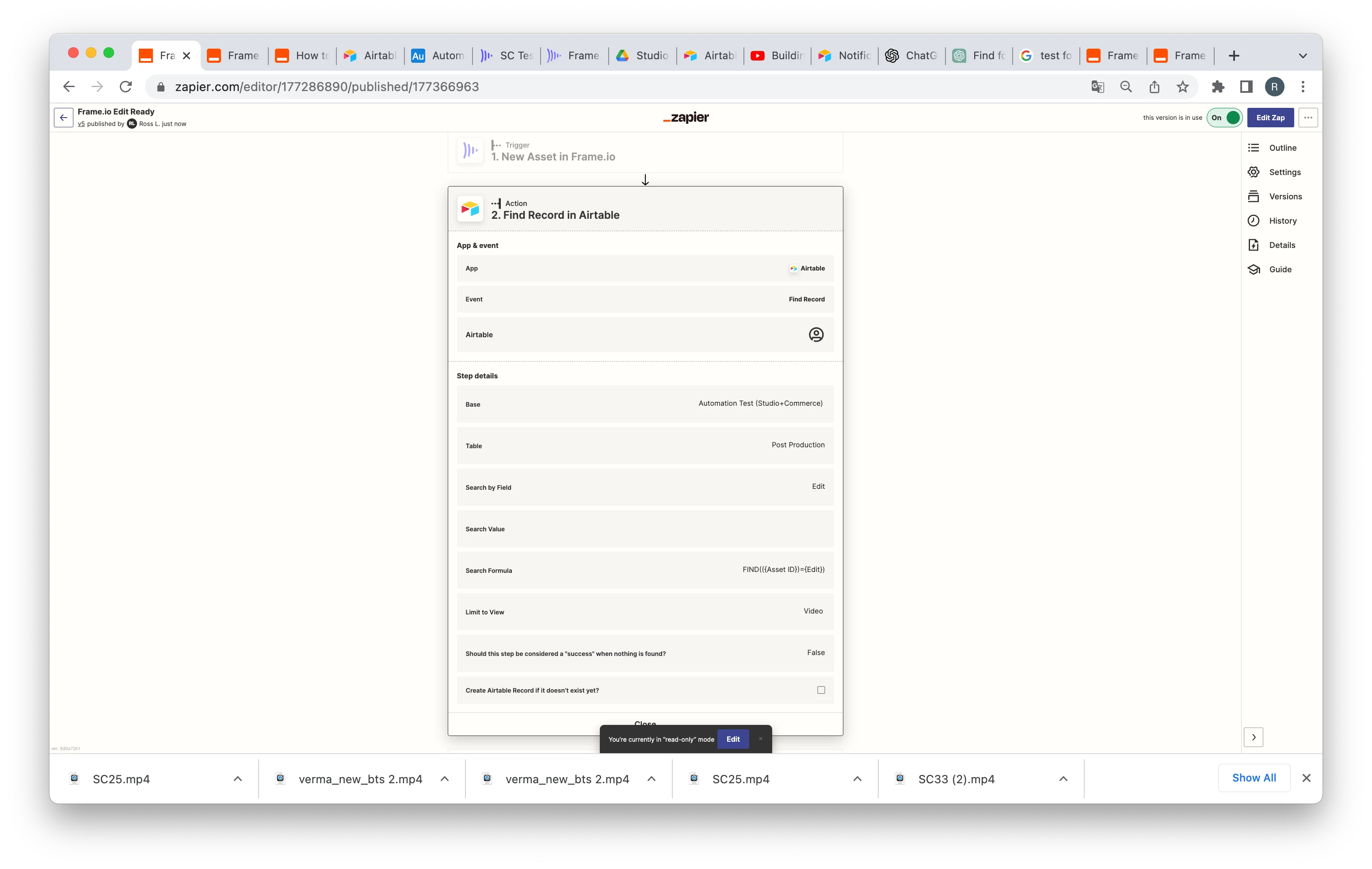This screenshot has height=869, width=1372.
Task: Click the Edit Zap button
Action: point(1270,118)
